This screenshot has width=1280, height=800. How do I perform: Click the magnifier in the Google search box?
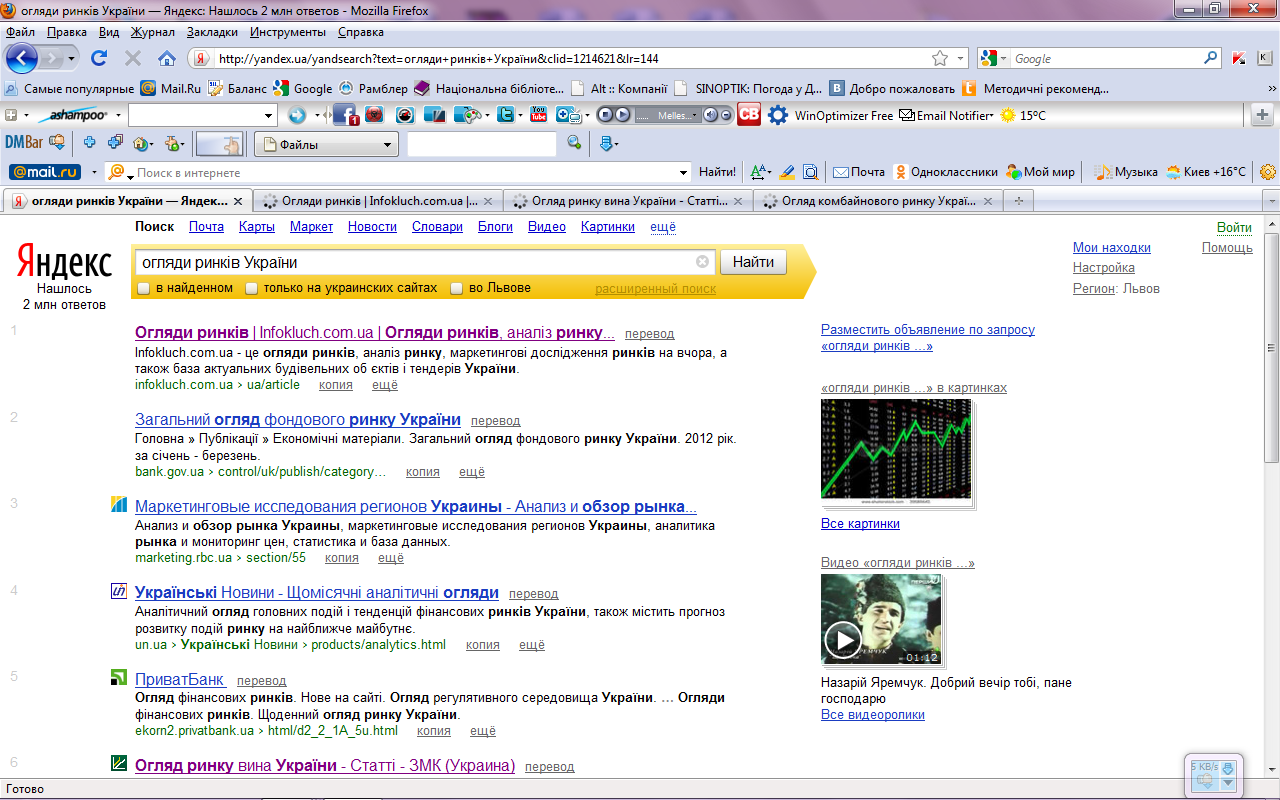[x=1210, y=58]
